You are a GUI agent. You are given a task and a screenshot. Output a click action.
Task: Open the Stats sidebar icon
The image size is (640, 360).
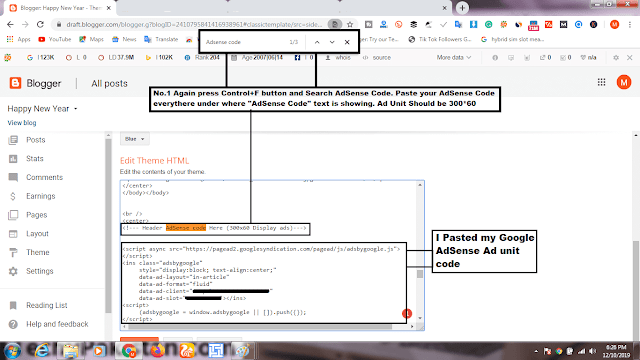(13, 159)
